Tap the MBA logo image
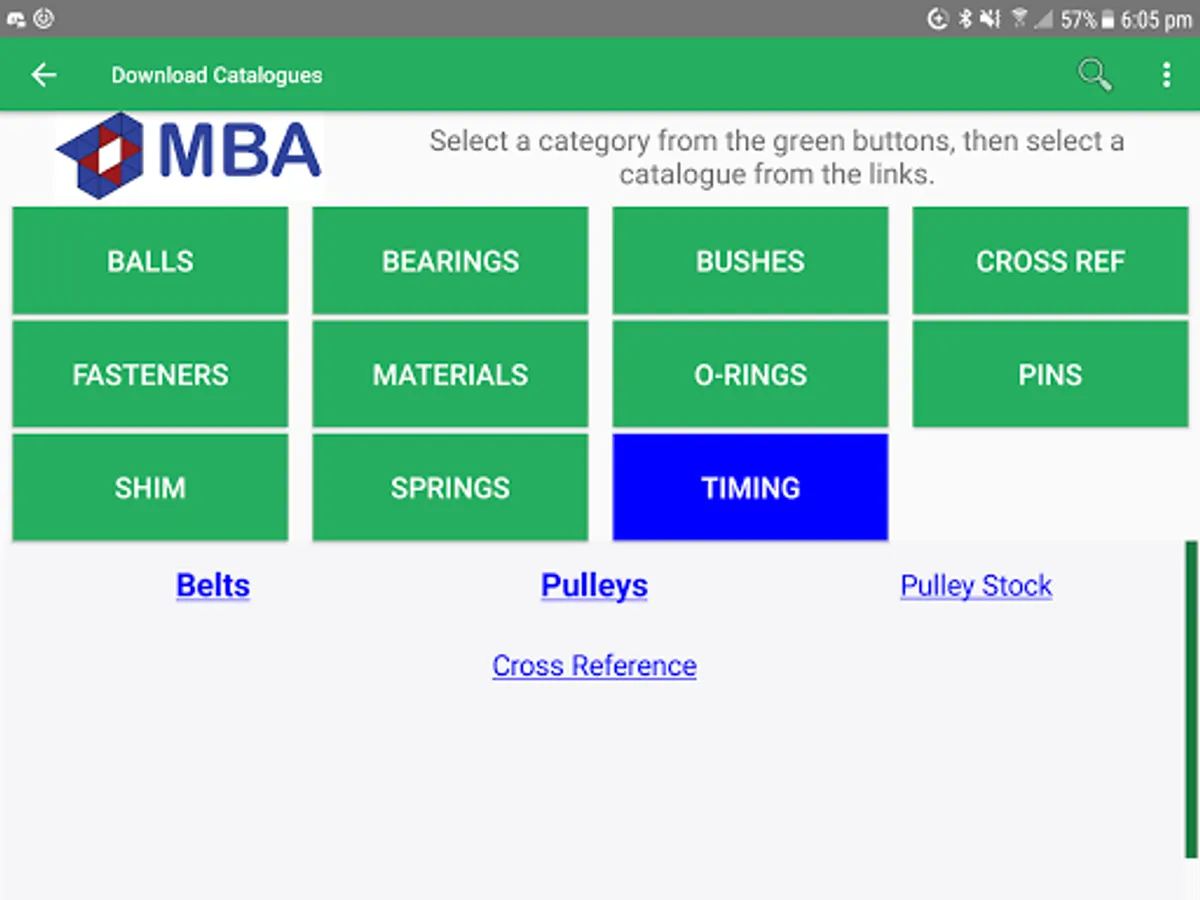The image size is (1200, 900). click(x=190, y=155)
